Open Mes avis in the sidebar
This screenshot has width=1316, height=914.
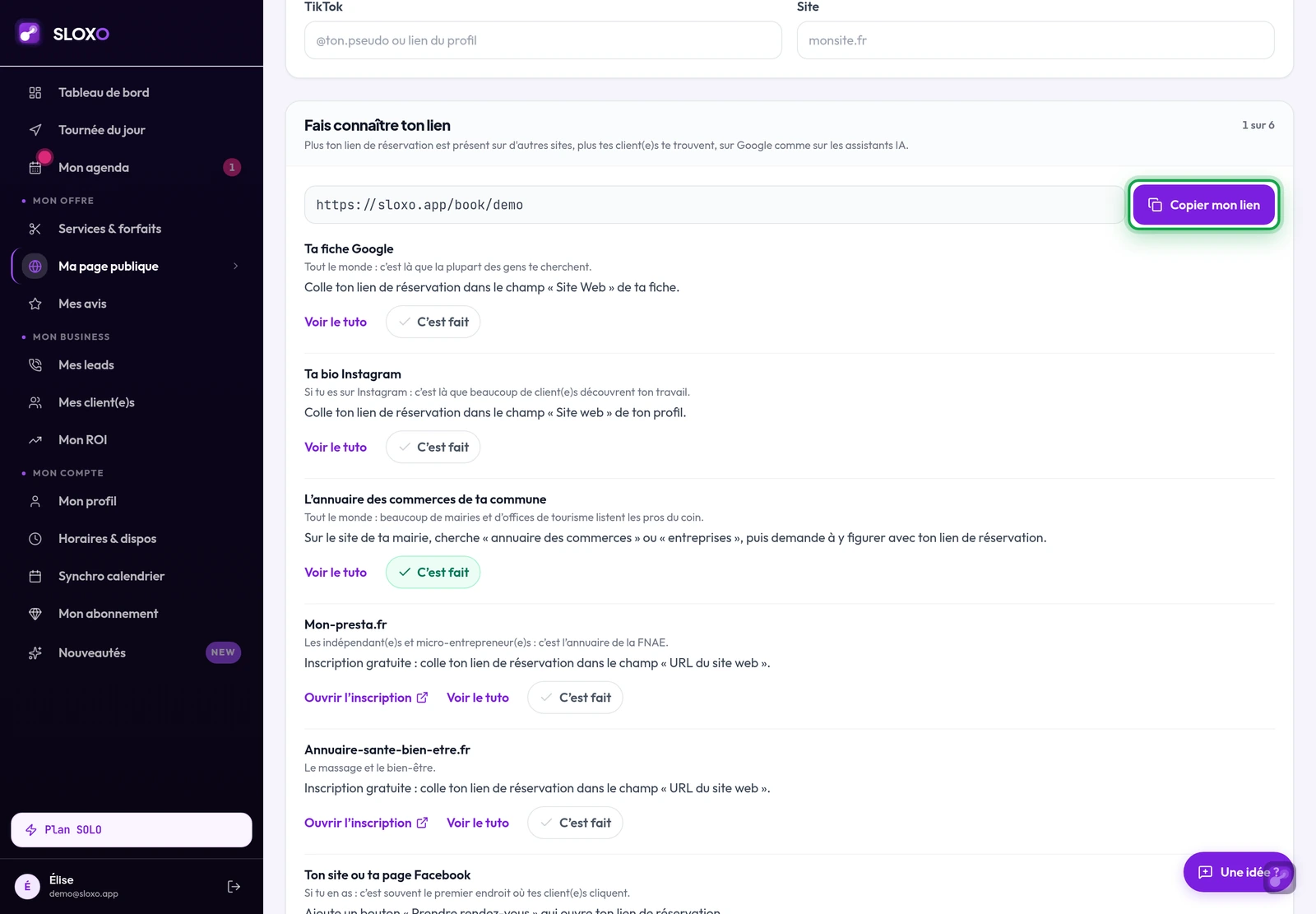coord(132,304)
